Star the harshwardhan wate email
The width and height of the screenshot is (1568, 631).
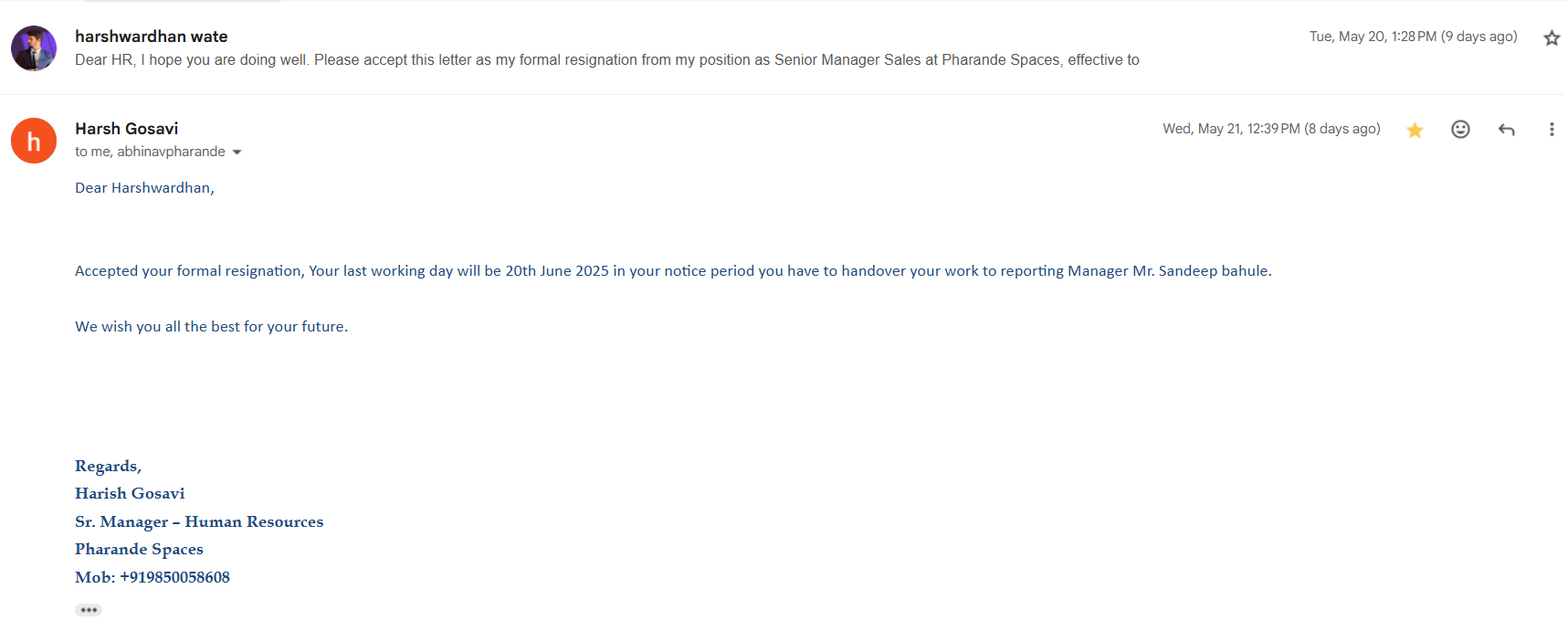(1551, 38)
